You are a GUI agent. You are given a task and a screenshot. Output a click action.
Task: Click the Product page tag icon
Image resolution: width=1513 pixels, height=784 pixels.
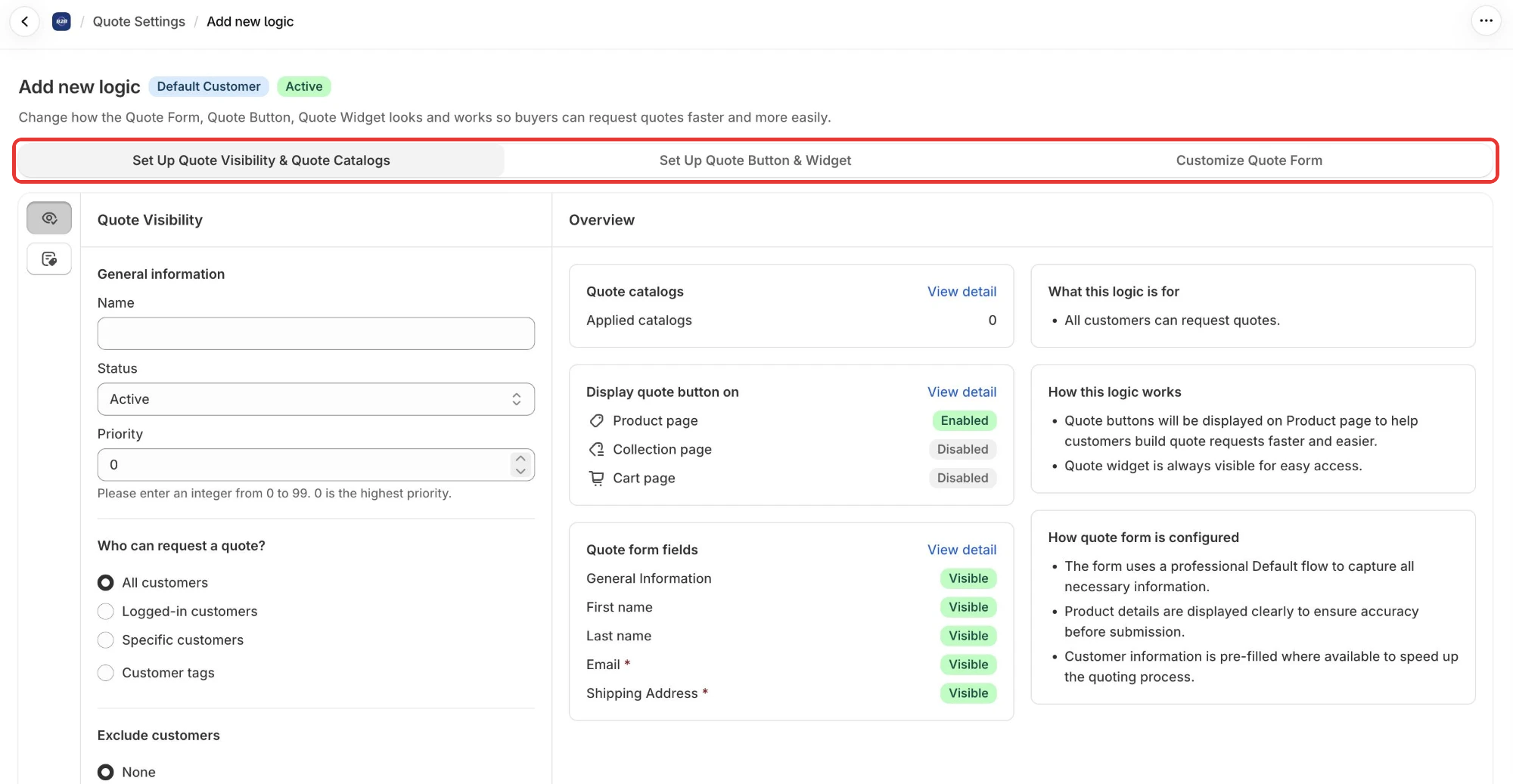[x=597, y=420]
